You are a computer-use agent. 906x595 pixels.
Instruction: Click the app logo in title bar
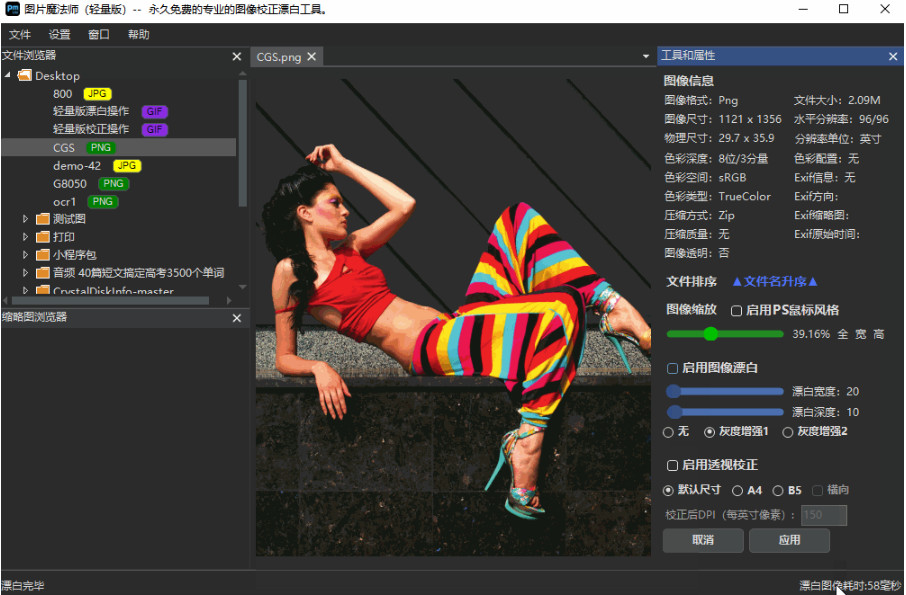(x=12, y=9)
